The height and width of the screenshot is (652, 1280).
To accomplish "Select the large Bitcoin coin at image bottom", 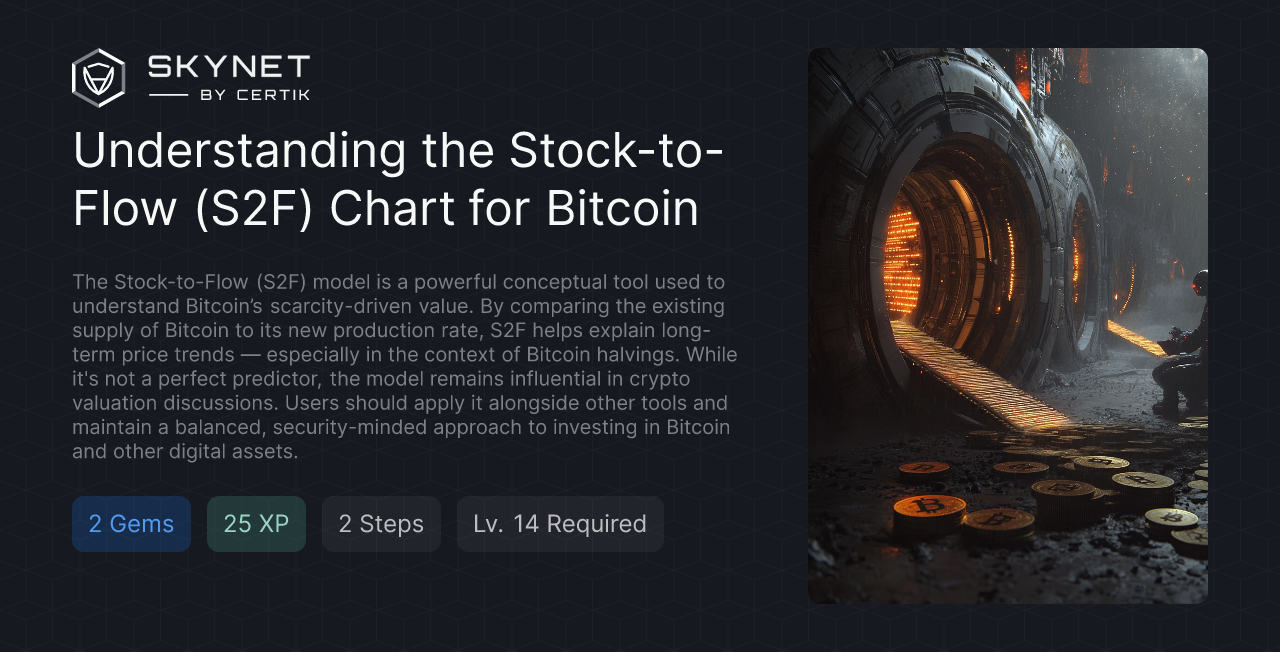I will pyautogui.click(x=930, y=510).
